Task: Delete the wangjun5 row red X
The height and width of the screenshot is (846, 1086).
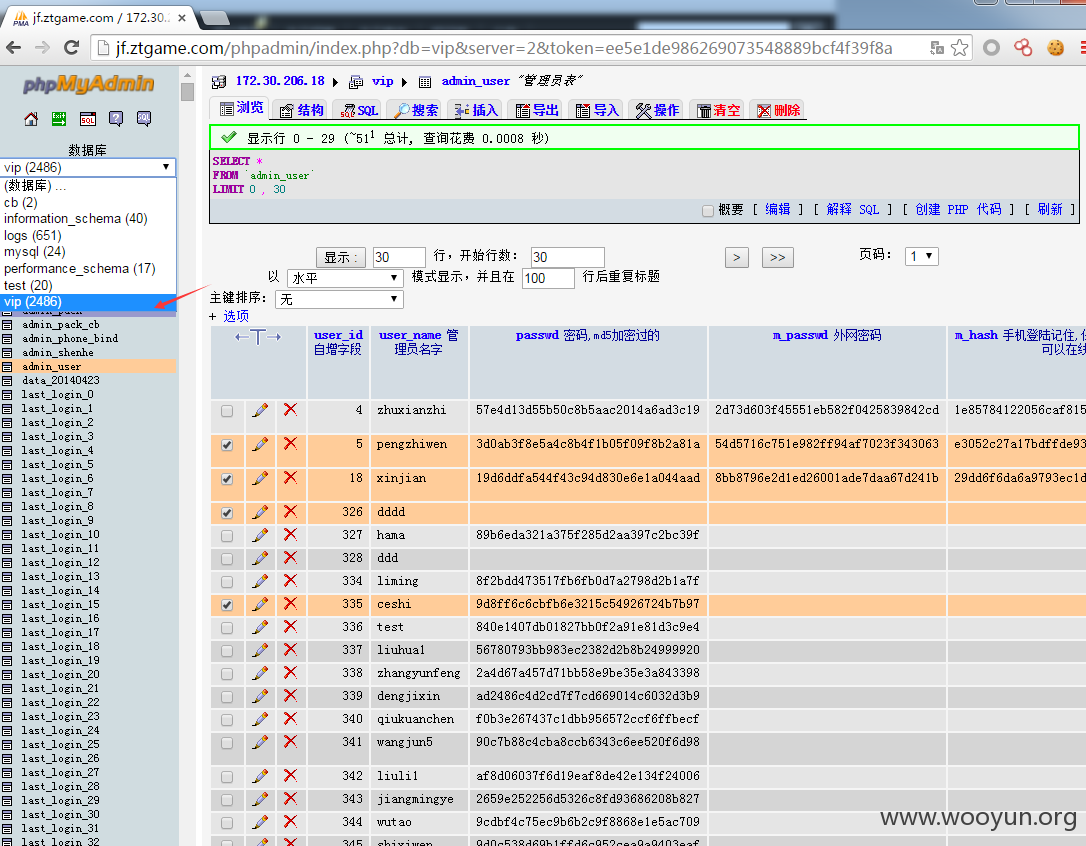Action: point(290,741)
